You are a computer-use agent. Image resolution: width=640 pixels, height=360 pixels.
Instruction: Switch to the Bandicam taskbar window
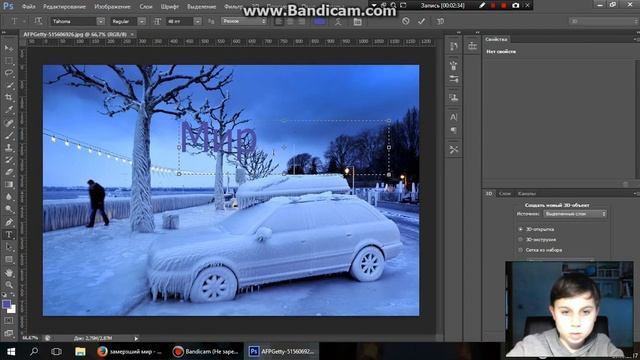coord(205,351)
